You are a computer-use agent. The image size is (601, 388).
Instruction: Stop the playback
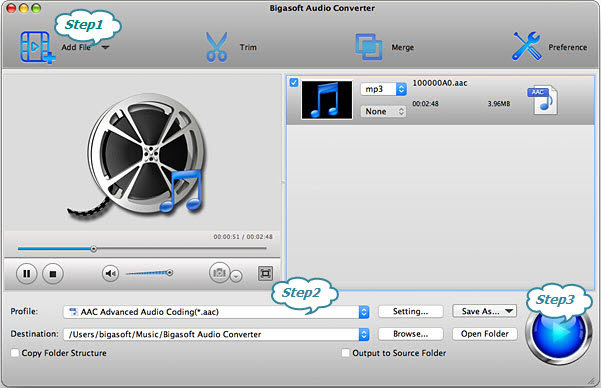(x=53, y=273)
